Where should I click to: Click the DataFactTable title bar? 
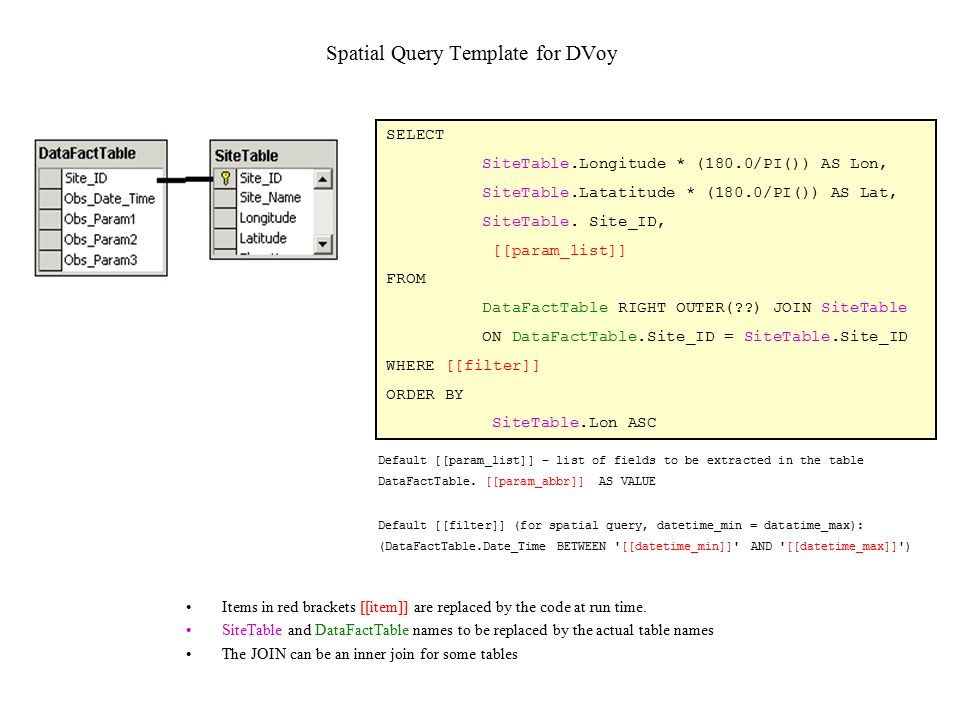(101, 153)
